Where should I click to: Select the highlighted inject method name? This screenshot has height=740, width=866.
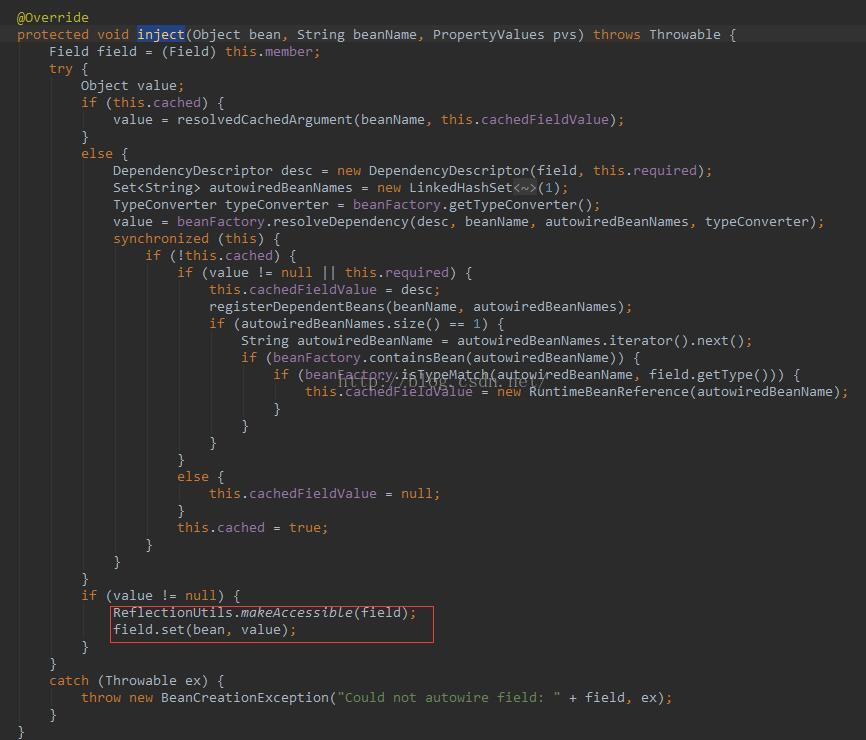[x=161, y=35]
